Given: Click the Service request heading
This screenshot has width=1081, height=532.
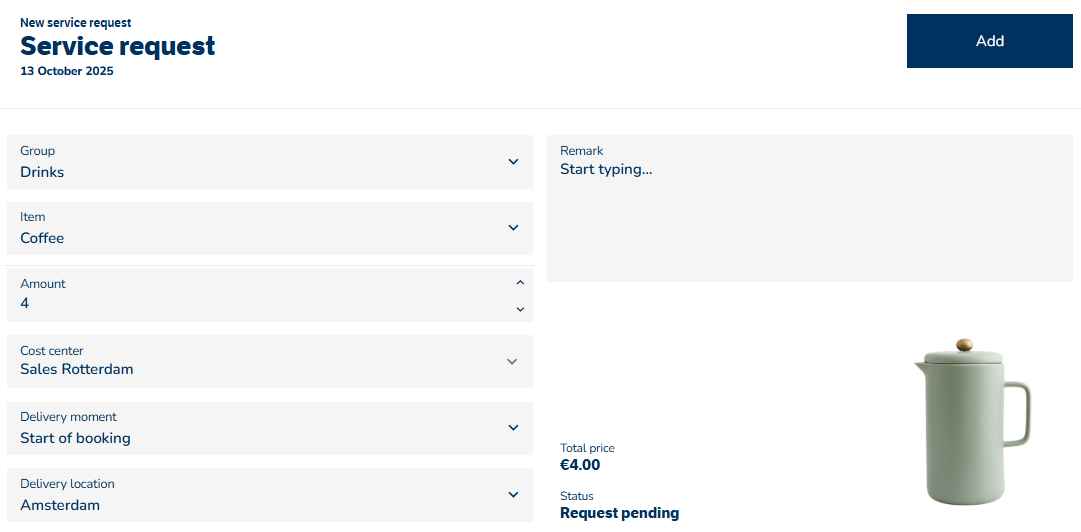Looking at the screenshot, I should (x=118, y=46).
